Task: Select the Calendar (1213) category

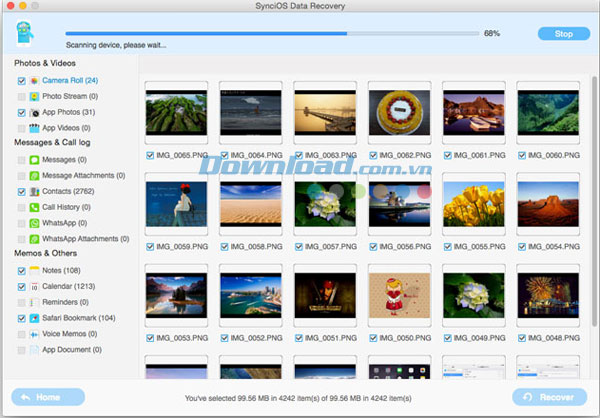Action: pos(68,286)
